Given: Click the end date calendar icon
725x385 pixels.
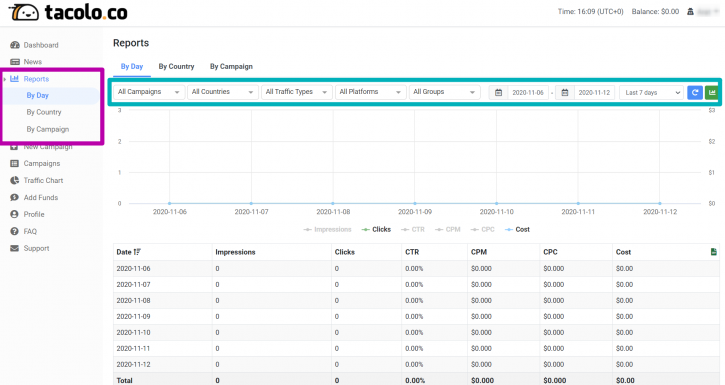Looking at the screenshot, I should [565, 92].
